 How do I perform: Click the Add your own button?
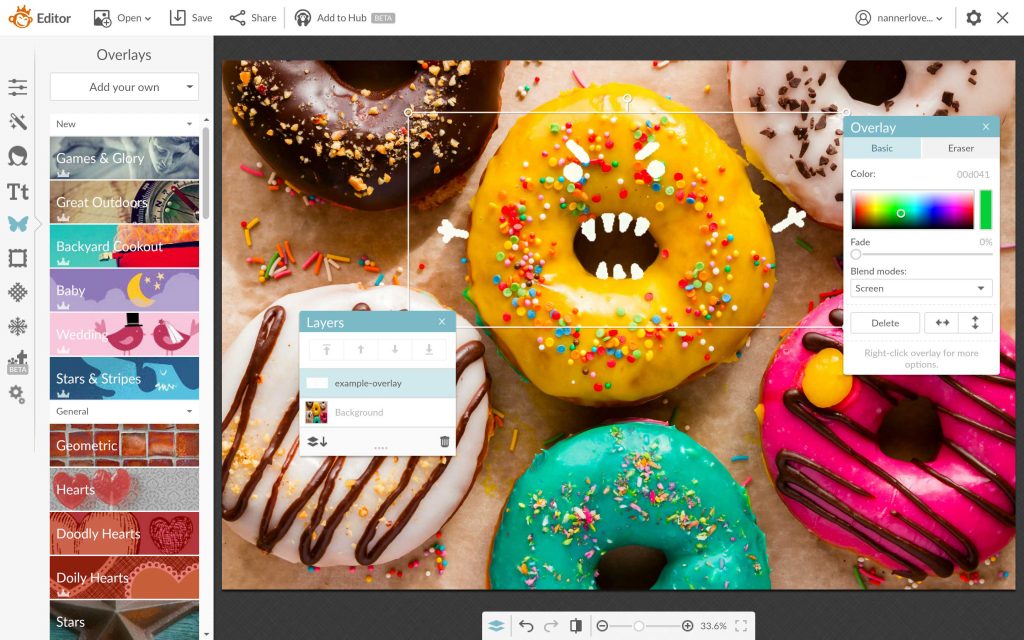pos(123,86)
